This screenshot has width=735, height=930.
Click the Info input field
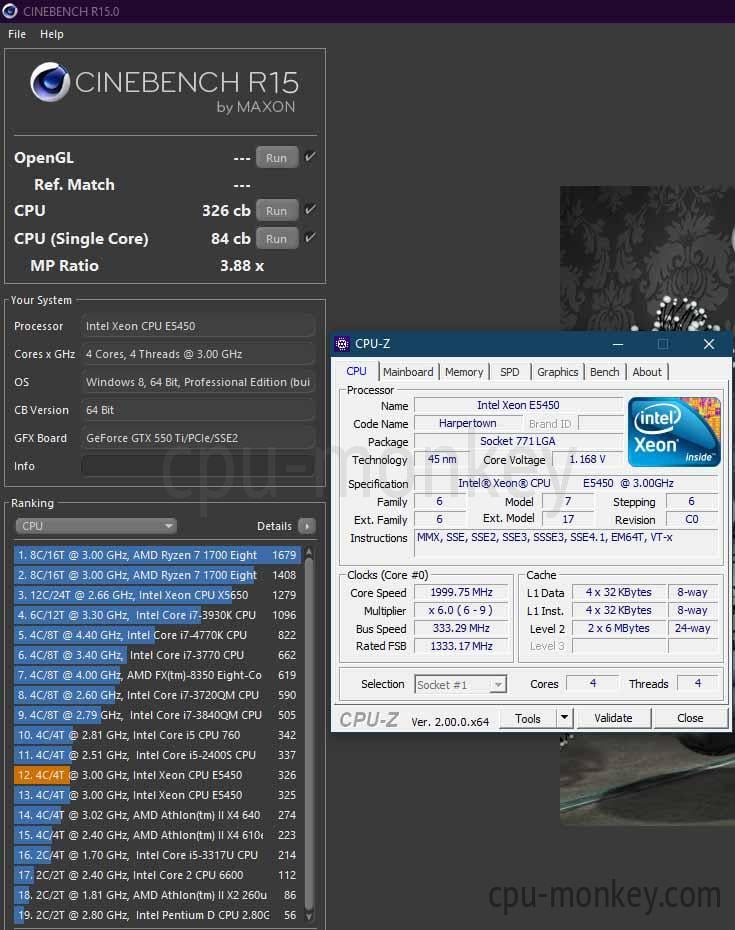pyautogui.click(x=198, y=466)
